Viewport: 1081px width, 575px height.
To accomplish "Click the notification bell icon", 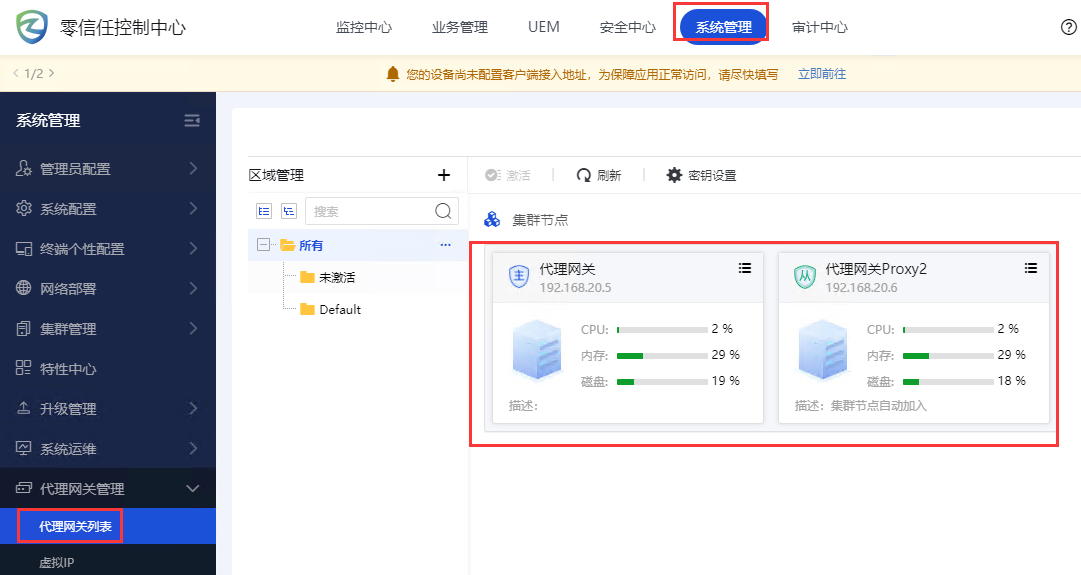I will pyautogui.click(x=393, y=74).
